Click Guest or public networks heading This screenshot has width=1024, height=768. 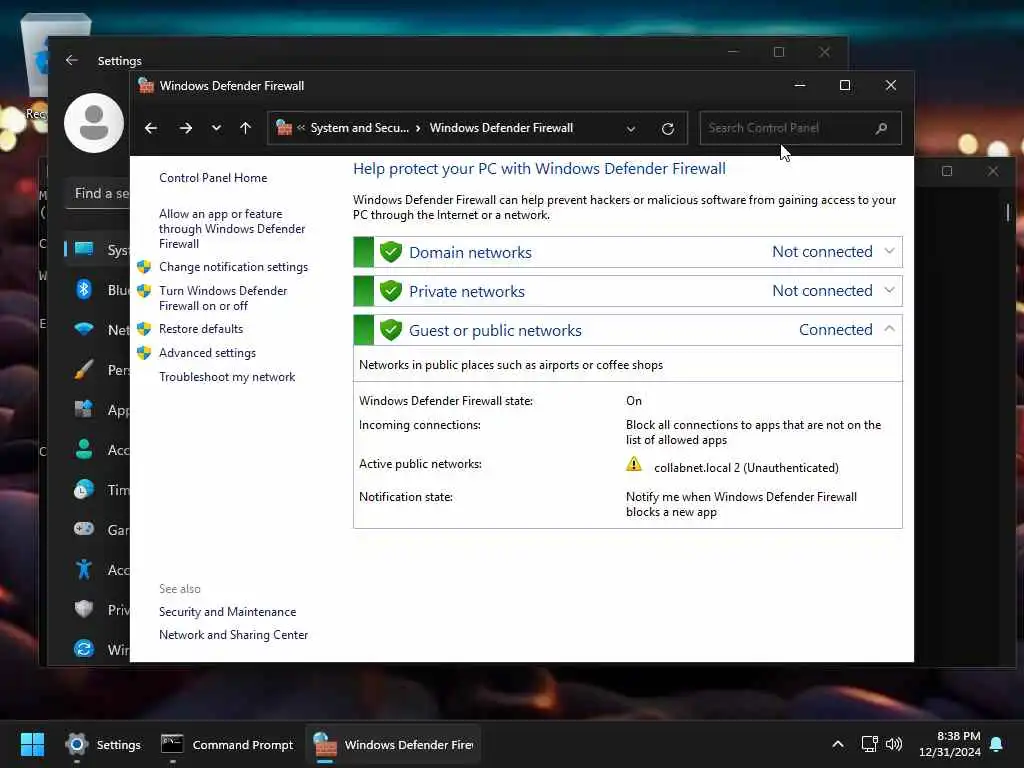495,330
